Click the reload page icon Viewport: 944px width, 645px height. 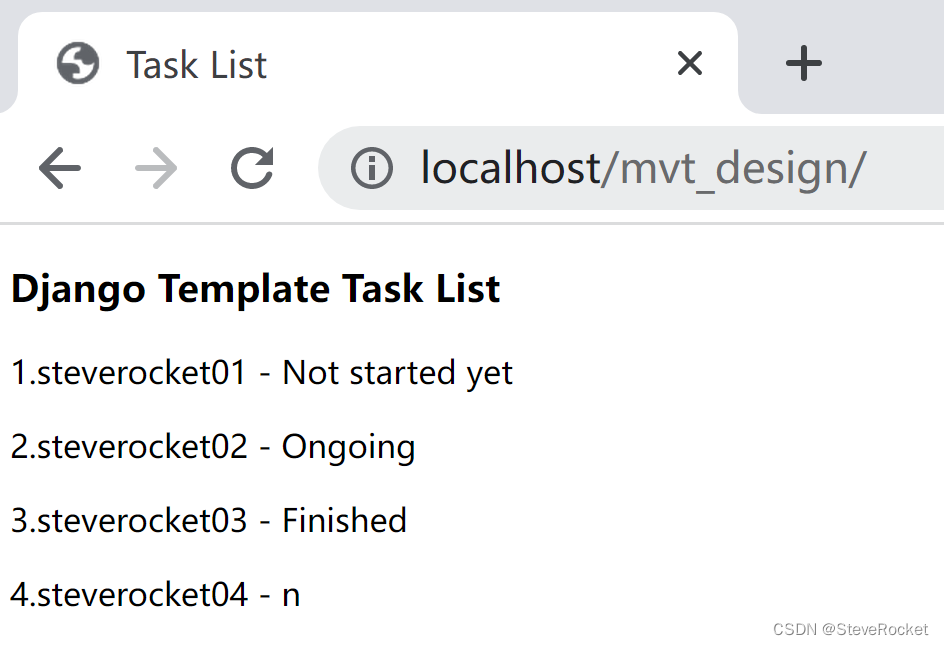[x=252, y=168]
